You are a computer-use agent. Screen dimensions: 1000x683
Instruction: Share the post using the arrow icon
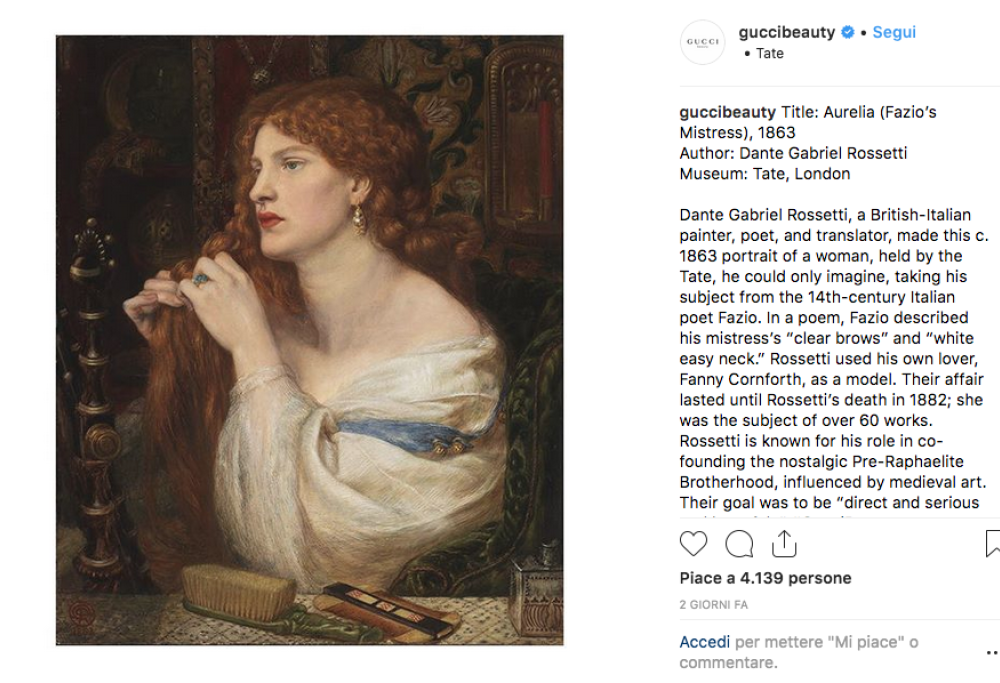tap(784, 543)
